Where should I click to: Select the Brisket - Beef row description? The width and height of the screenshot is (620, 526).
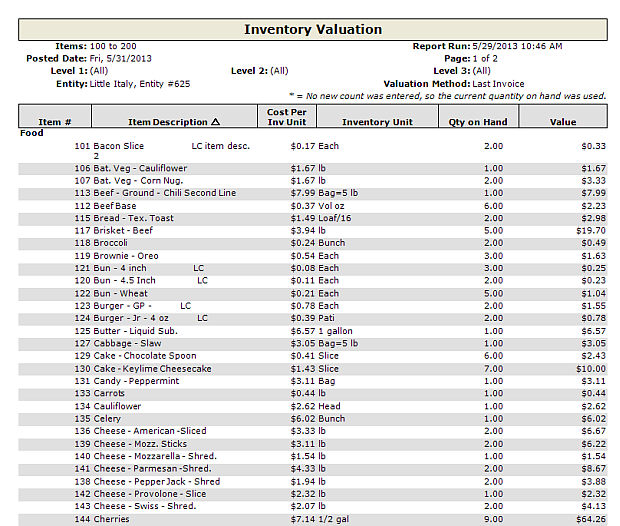point(124,230)
